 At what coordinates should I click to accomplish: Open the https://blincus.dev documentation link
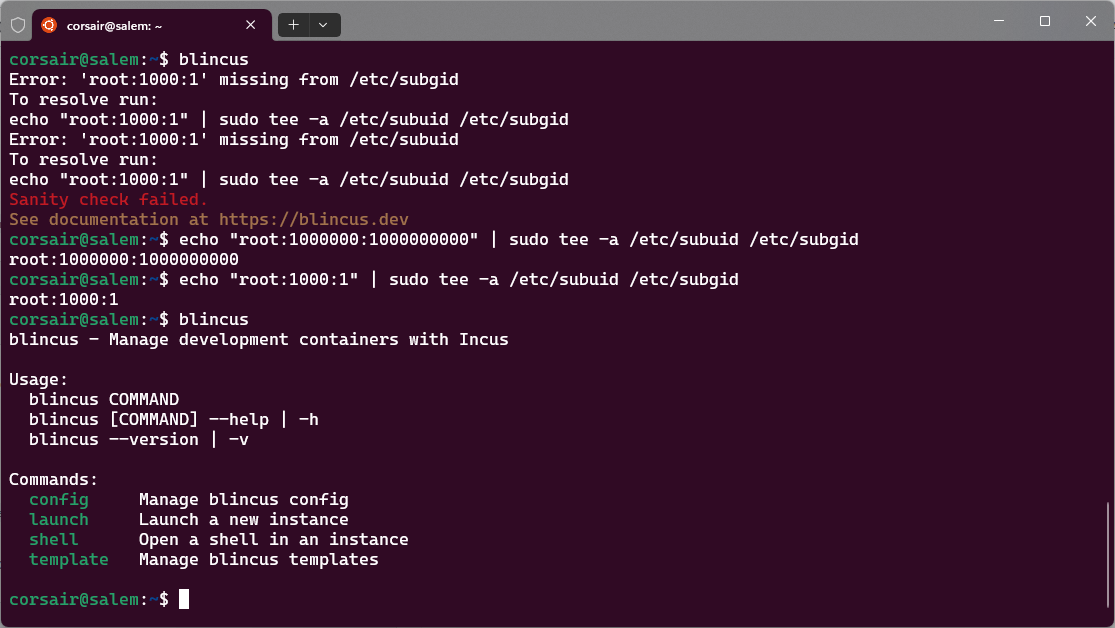tap(314, 219)
